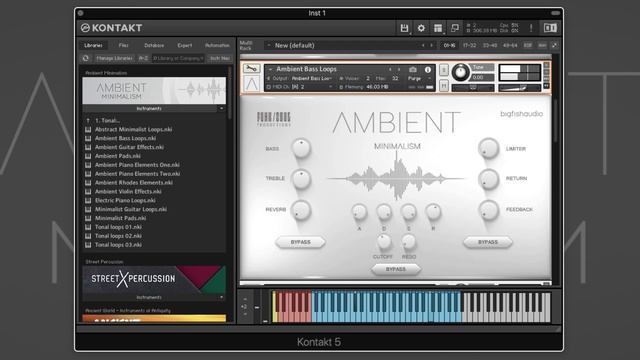Click the PanDetach piano icon below Tune
The height and width of the screenshot is (360, 640).
[473, 87]
